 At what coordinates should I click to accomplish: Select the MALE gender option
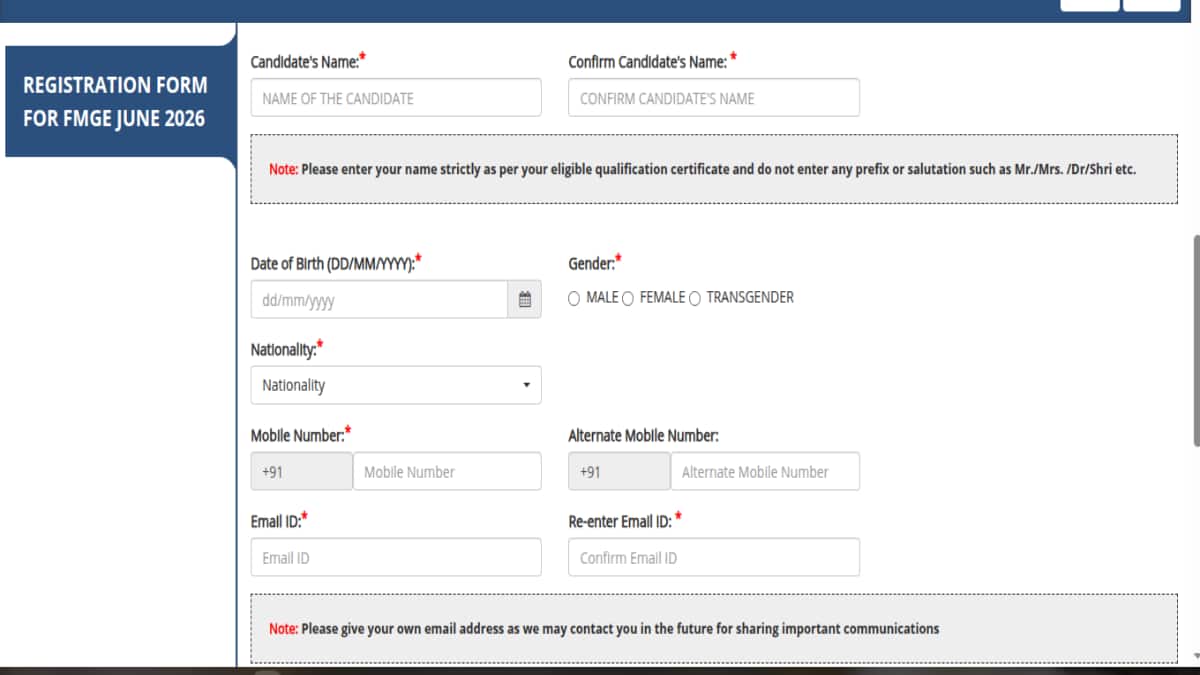[574, 298]
